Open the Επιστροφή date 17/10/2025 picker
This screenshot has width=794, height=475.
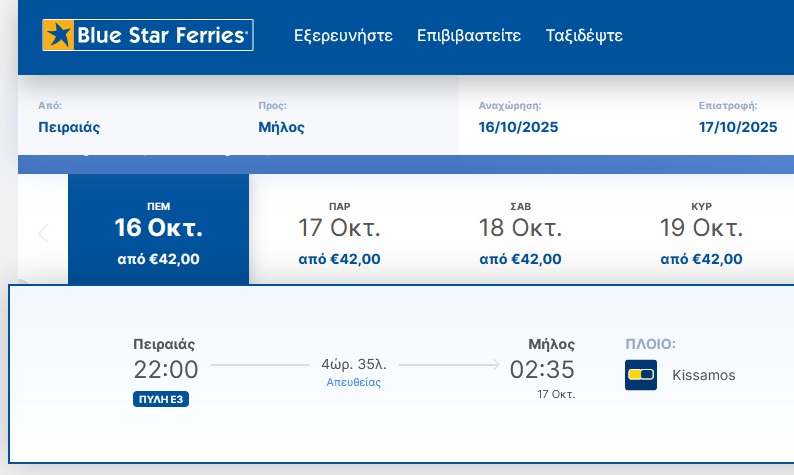click(737, 127)
